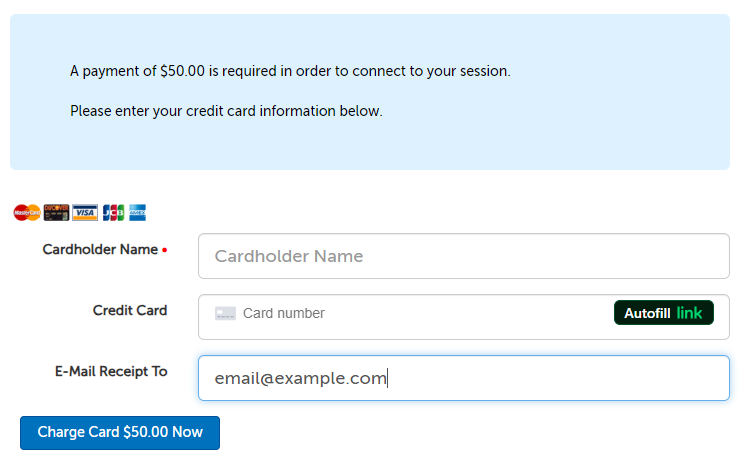
Task: Click the Discover card logo
Action: (56, 212)
